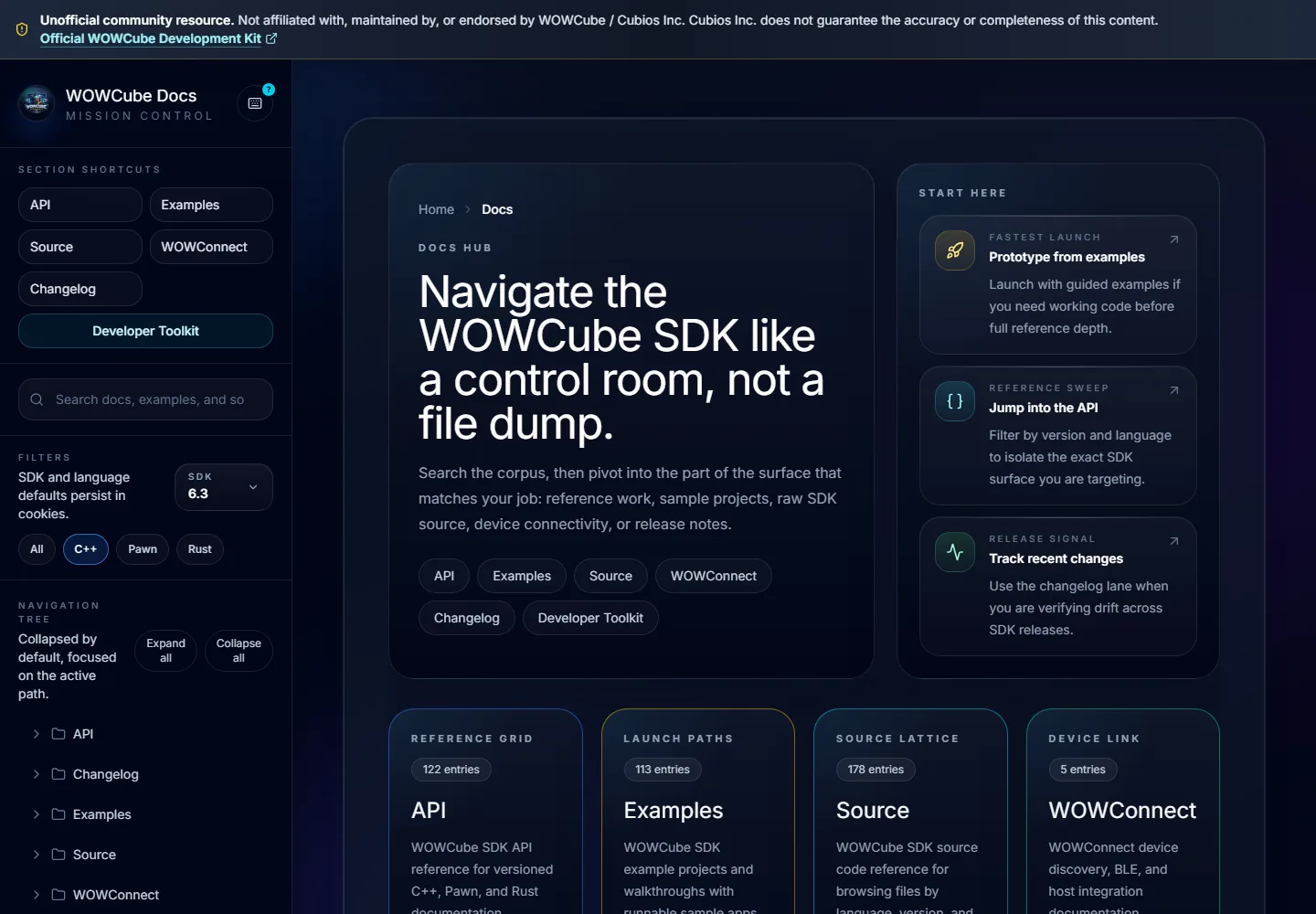Image resolution: width=1316 pixels, height=914 pixels.
Task: Open the Developer Toolkit sidebar button
Action: click(x=145, y=331)
